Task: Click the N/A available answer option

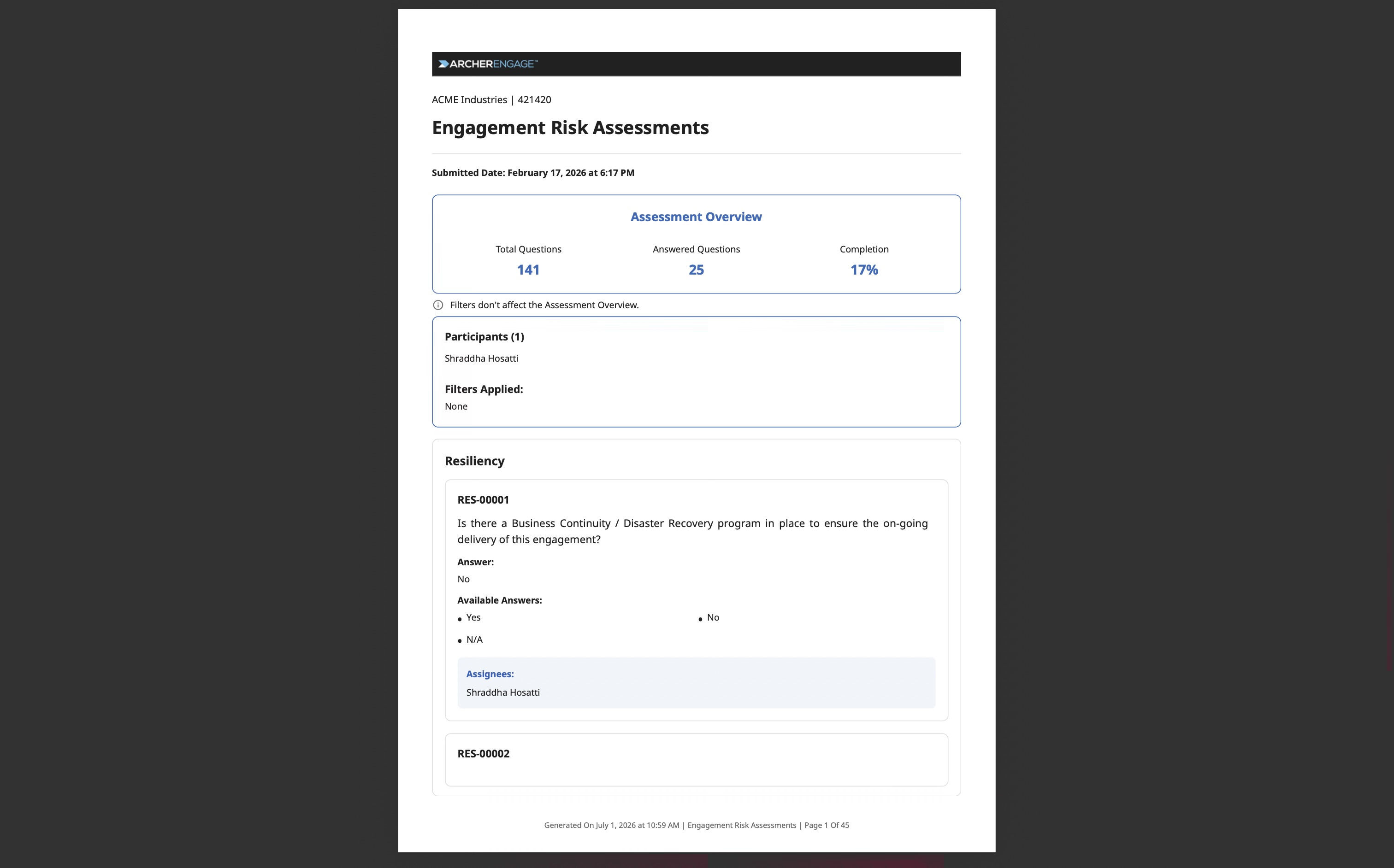Action: coord(474,639)
